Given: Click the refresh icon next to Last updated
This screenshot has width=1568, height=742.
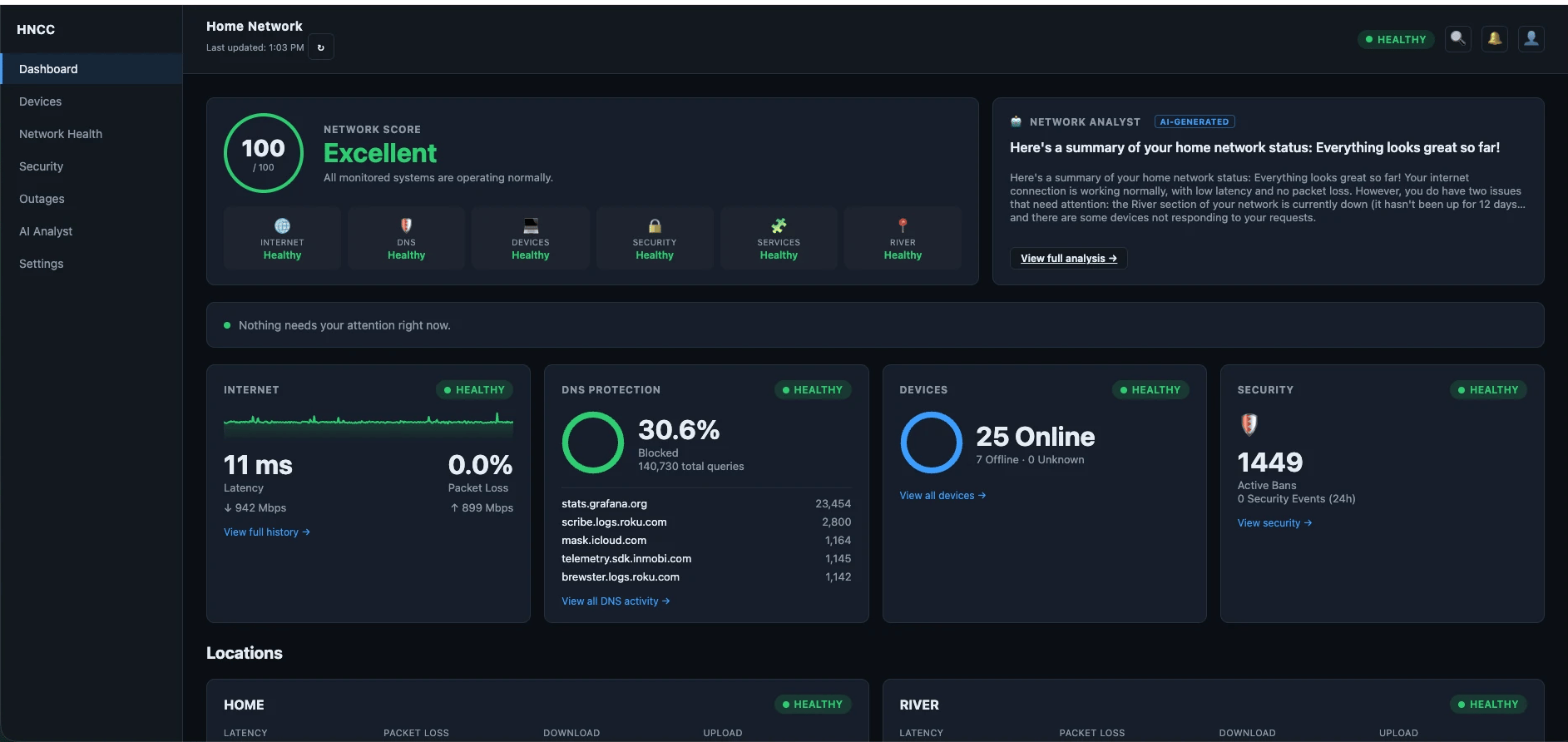Looking at the screenshot, I should (x=321, y=47).
